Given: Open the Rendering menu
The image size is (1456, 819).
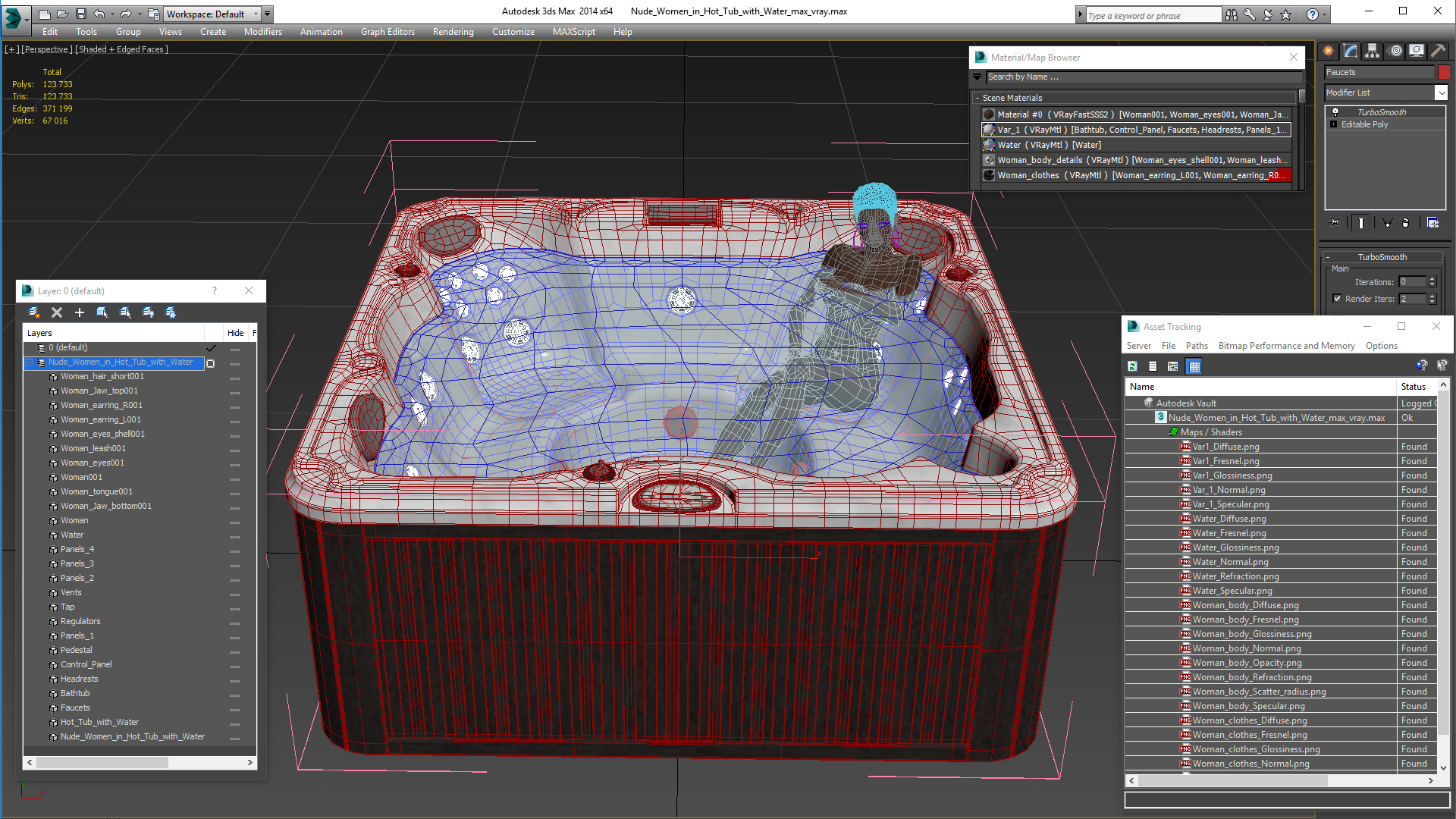Looking at the screenshot, I should coord(453,32).
